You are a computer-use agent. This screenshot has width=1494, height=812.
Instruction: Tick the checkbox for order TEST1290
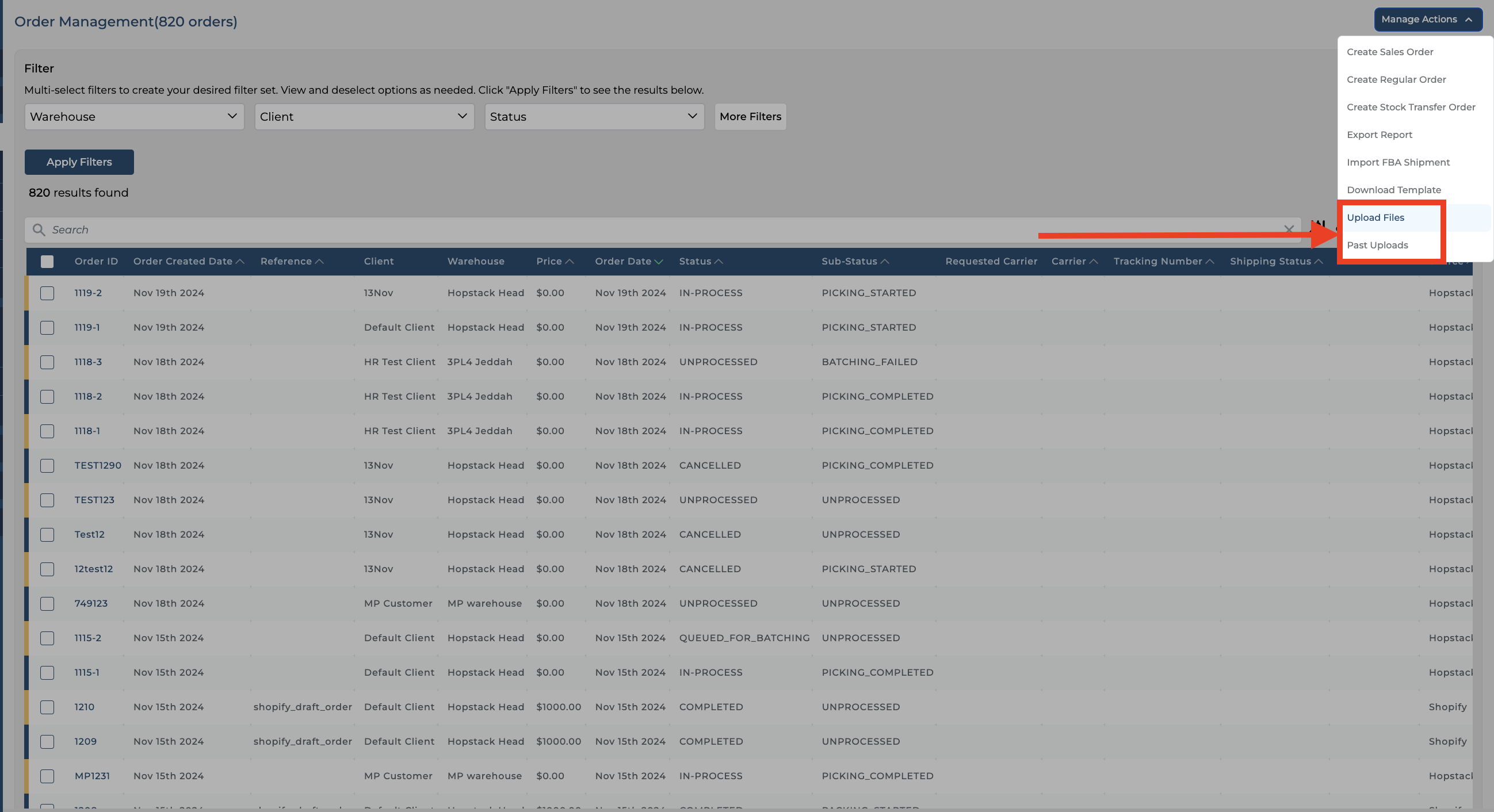(x=48, y=466)
